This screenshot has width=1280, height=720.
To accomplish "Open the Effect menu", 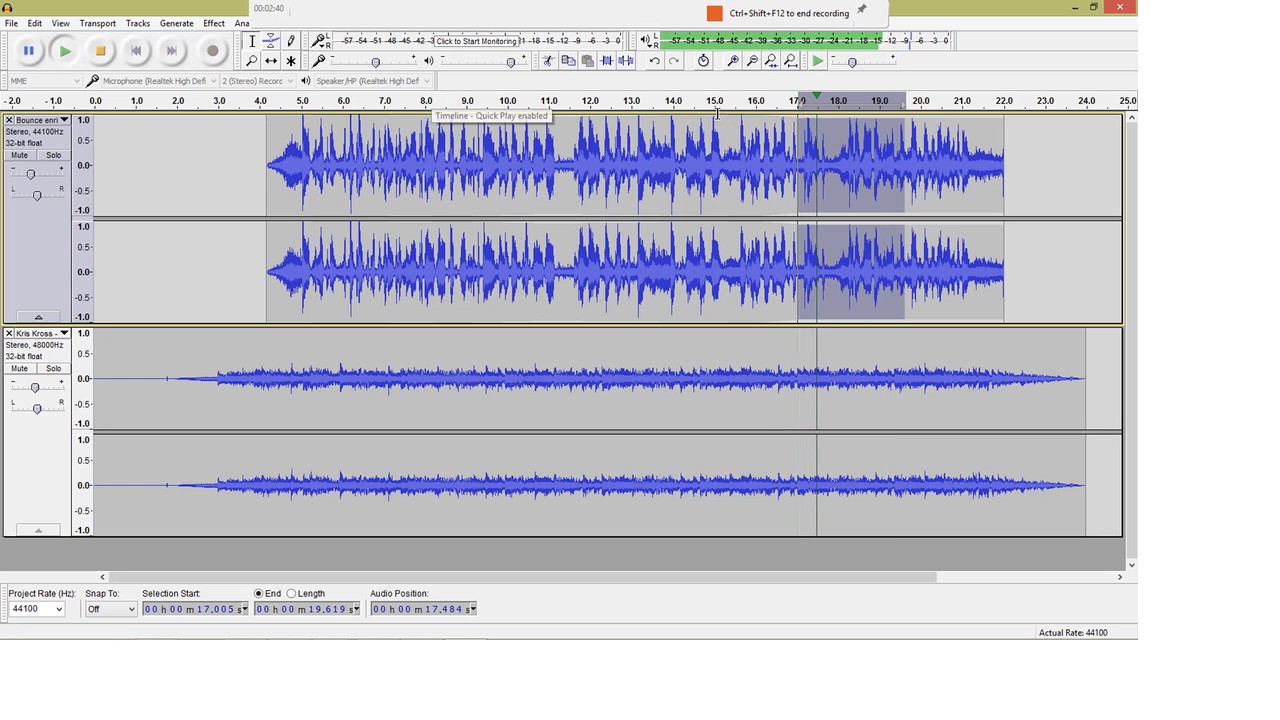I will point(214,23).
